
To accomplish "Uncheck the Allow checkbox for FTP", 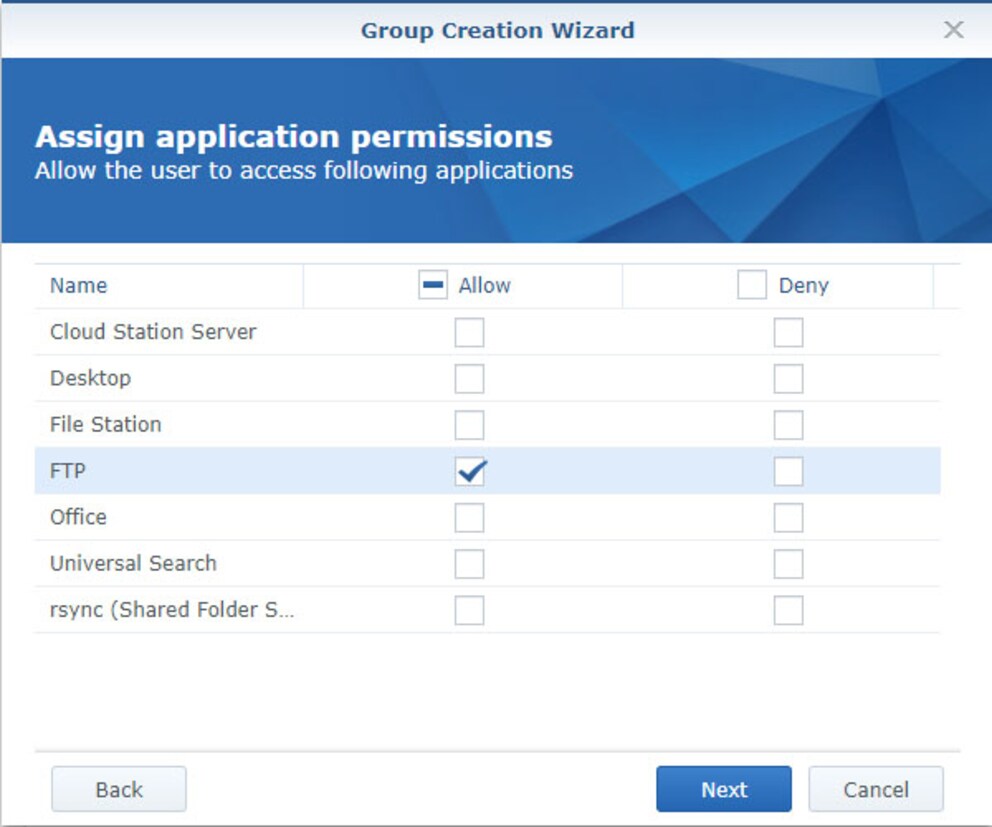I will point(469,471).
